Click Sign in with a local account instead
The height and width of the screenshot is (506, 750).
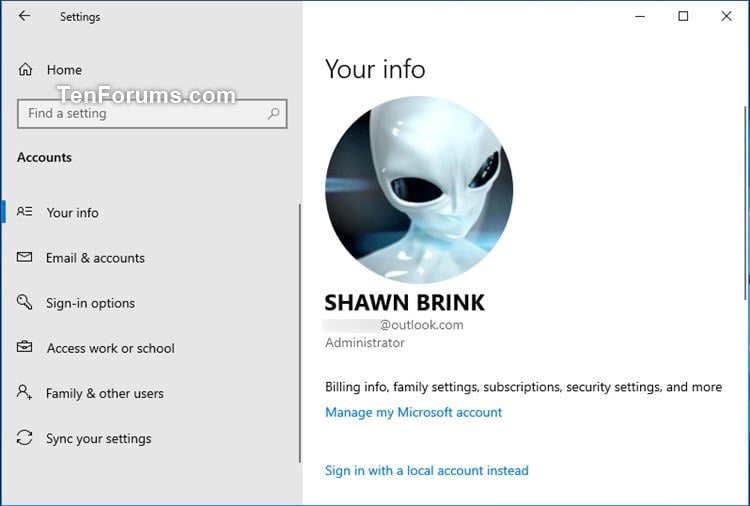(427, 471)
